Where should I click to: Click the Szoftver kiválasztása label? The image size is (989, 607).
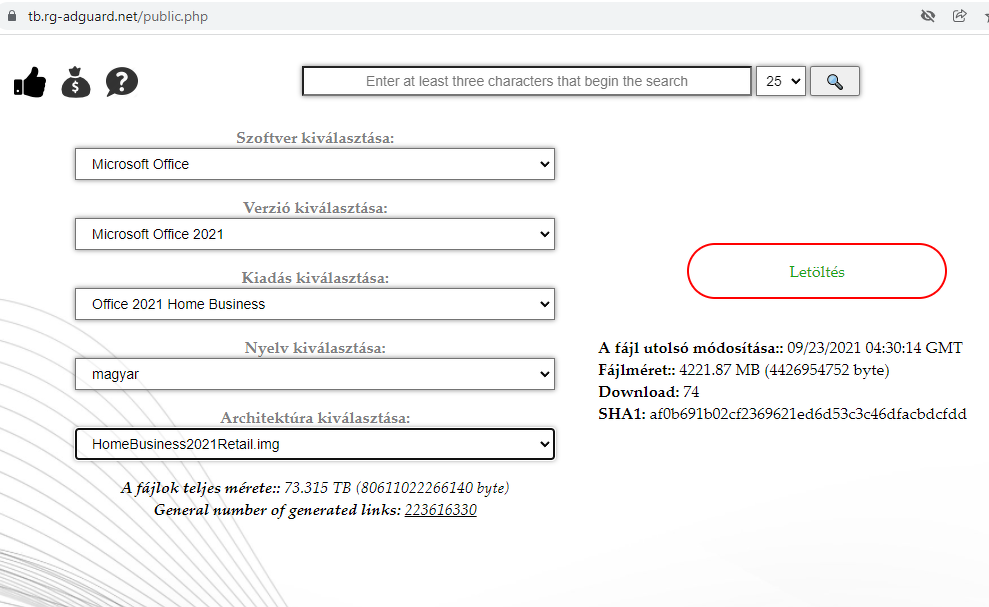pos(315,138)
